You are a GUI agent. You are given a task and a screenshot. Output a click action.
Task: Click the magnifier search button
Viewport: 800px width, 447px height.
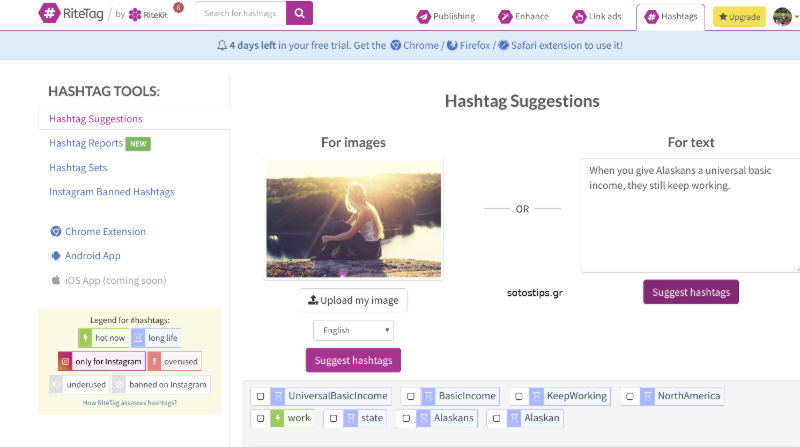(299, 13)
